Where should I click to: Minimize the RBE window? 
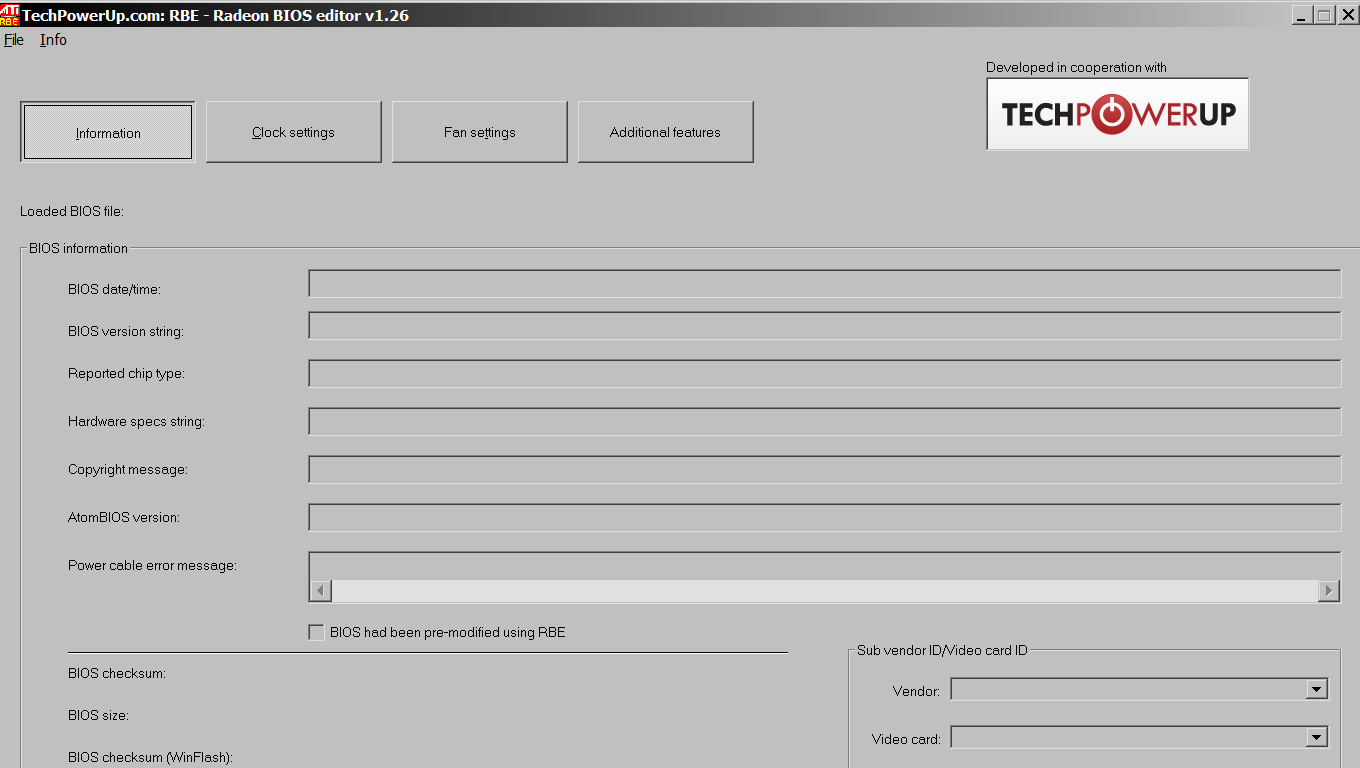point(1301,15)
